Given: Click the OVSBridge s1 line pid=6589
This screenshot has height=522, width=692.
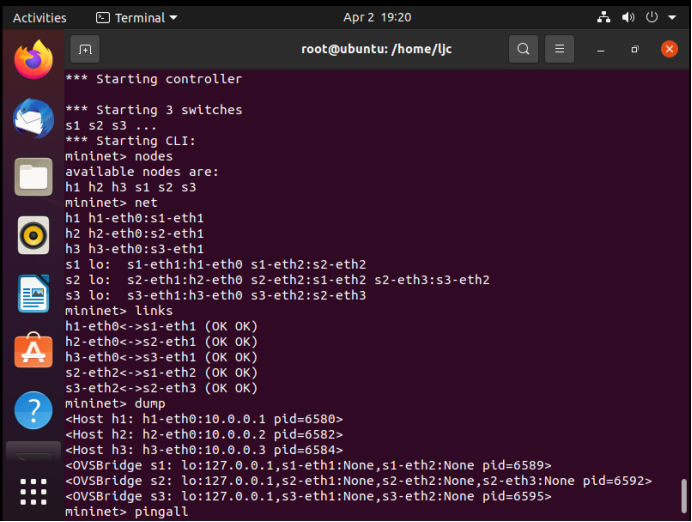Looking at the screenshot, I should pyautogui.click(x=308, y=465).
